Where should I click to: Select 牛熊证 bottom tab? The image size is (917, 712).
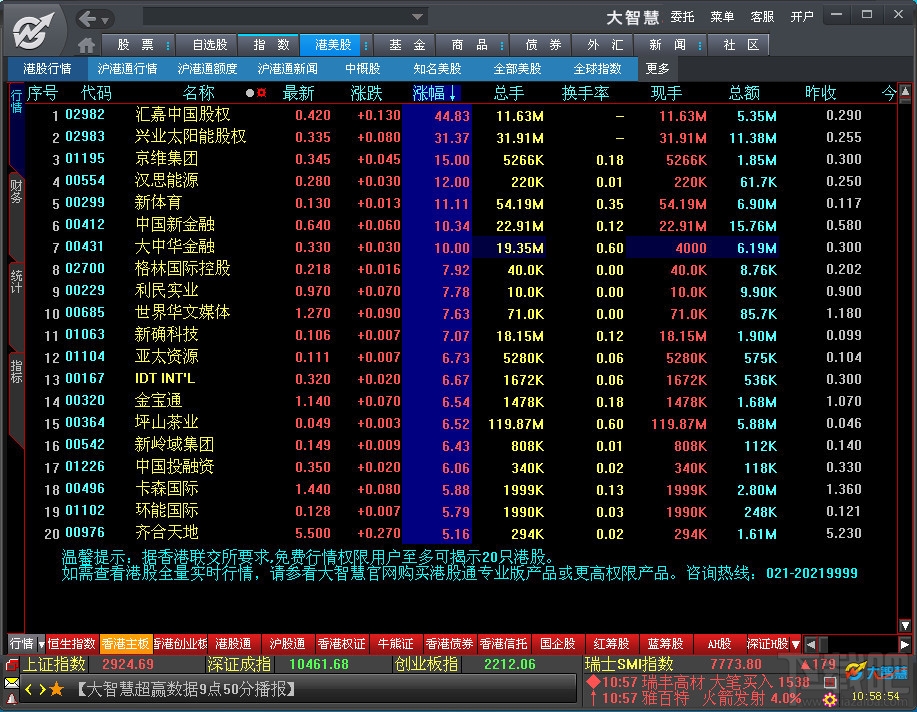tap(395, 644)
